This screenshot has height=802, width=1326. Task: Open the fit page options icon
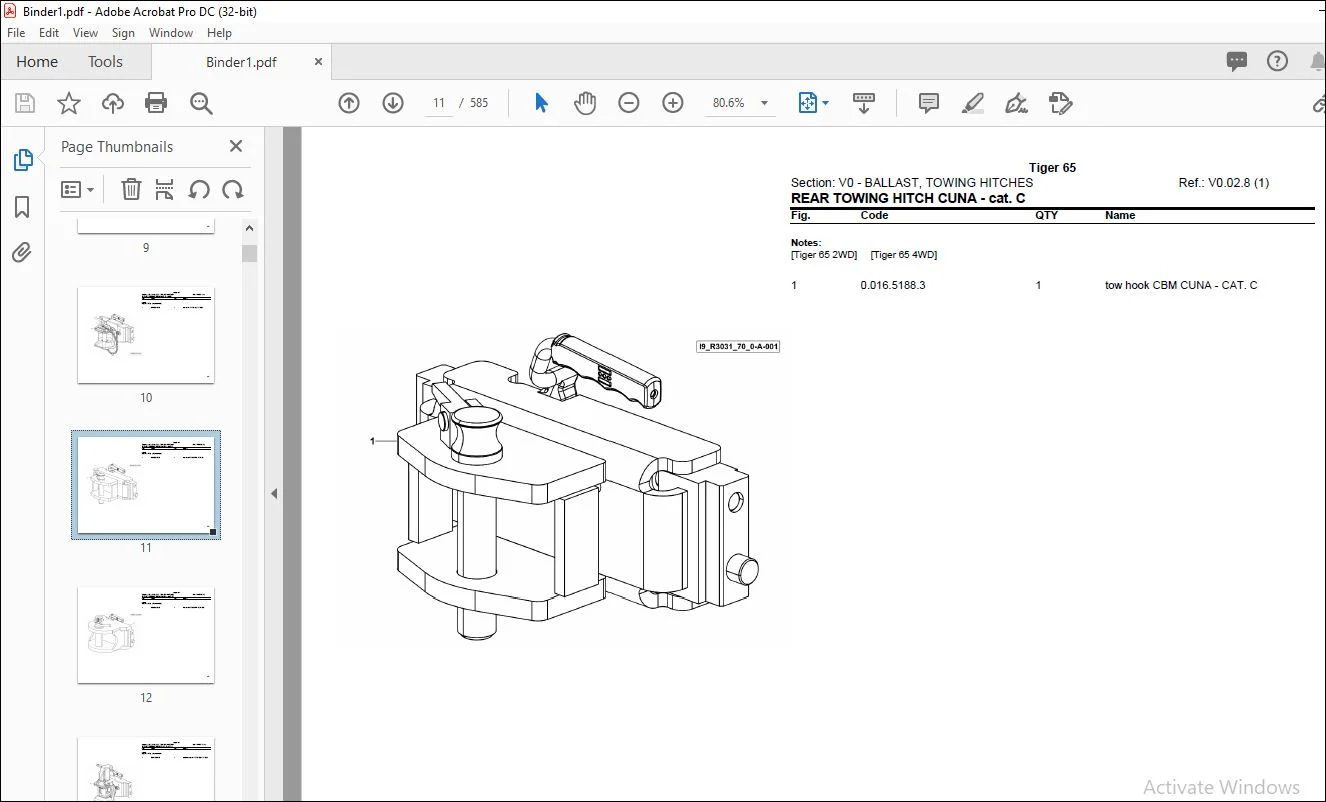pos(808,103)
